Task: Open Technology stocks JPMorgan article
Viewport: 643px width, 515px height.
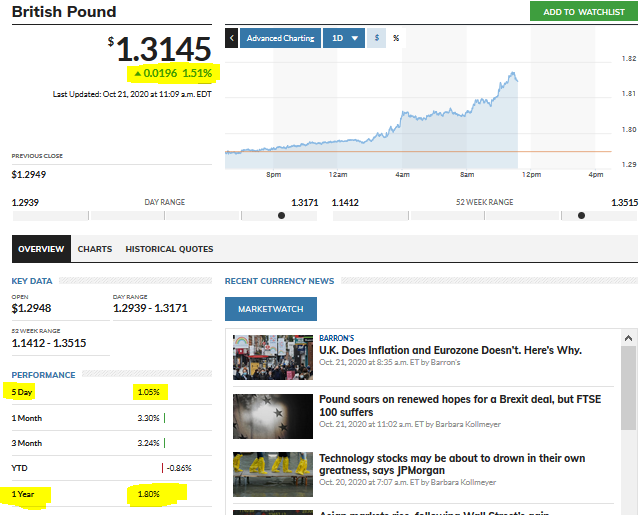Action: (x=452, y=464)
